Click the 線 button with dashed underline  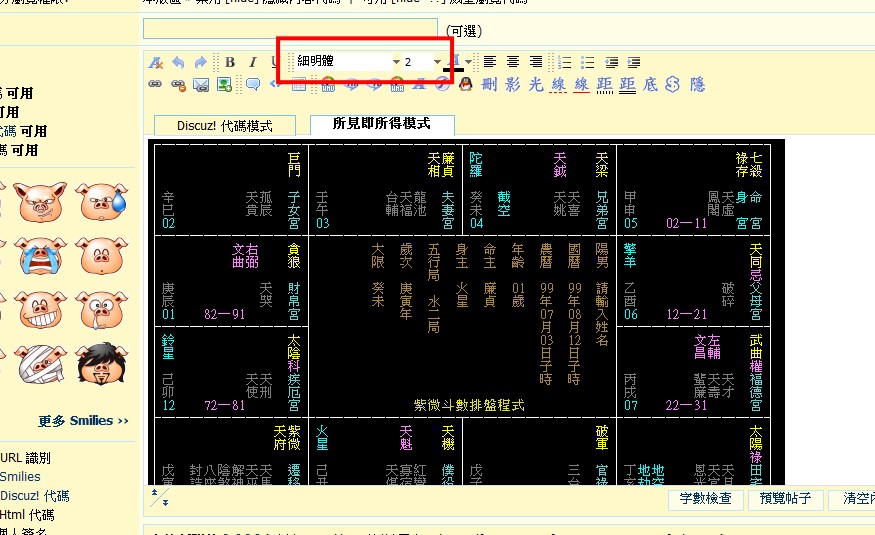tap(558, 85)
